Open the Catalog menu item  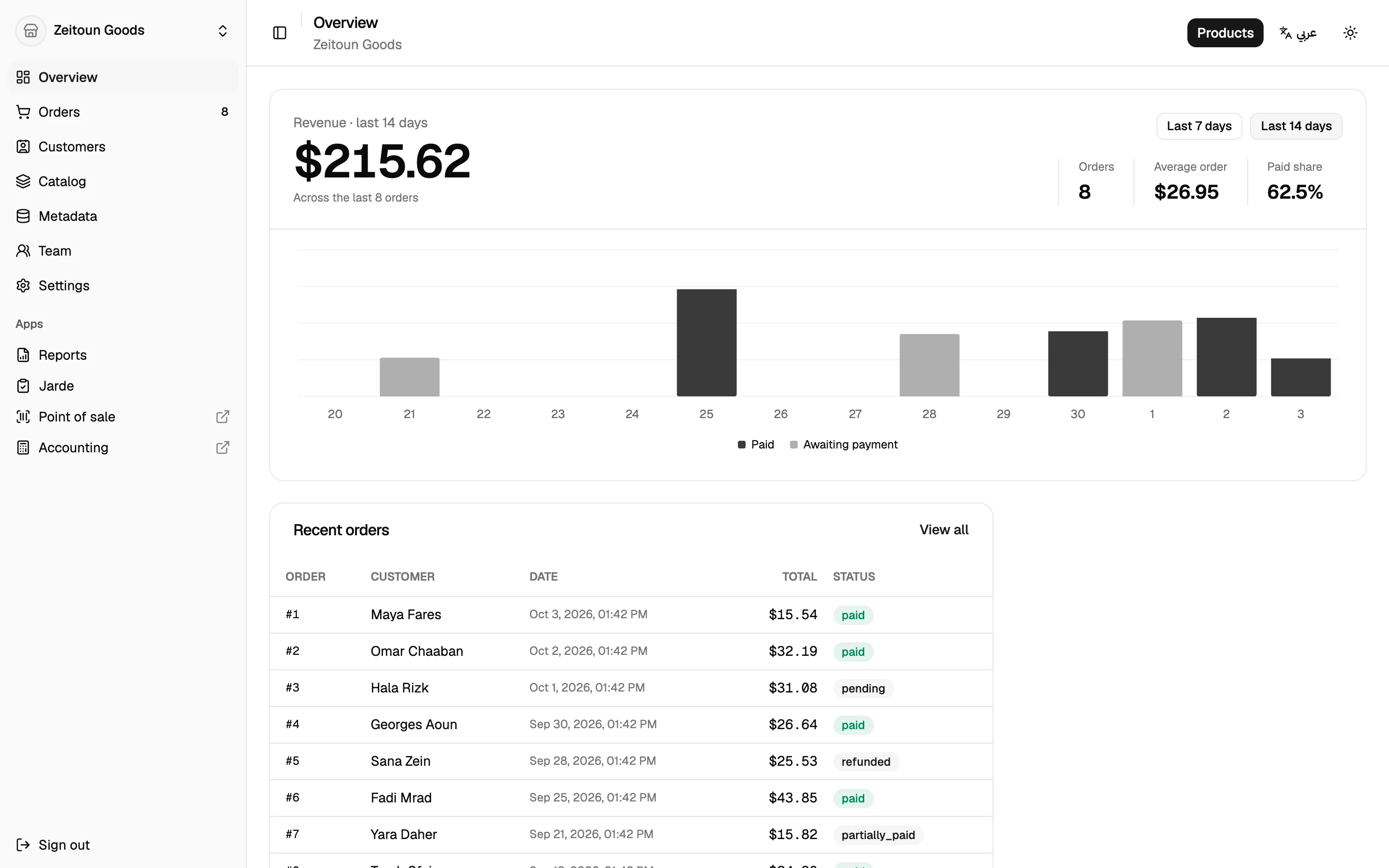(x=123, y=181)
